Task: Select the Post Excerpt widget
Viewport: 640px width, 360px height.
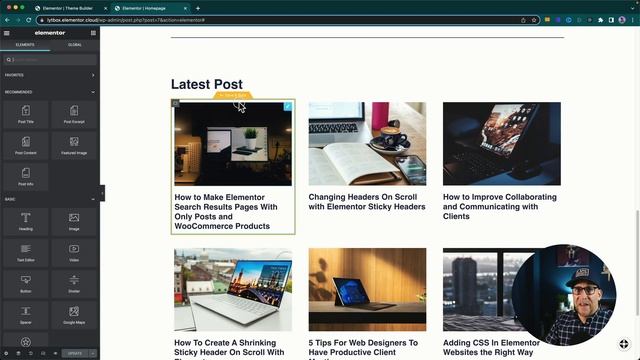Action: coord(74,114)
